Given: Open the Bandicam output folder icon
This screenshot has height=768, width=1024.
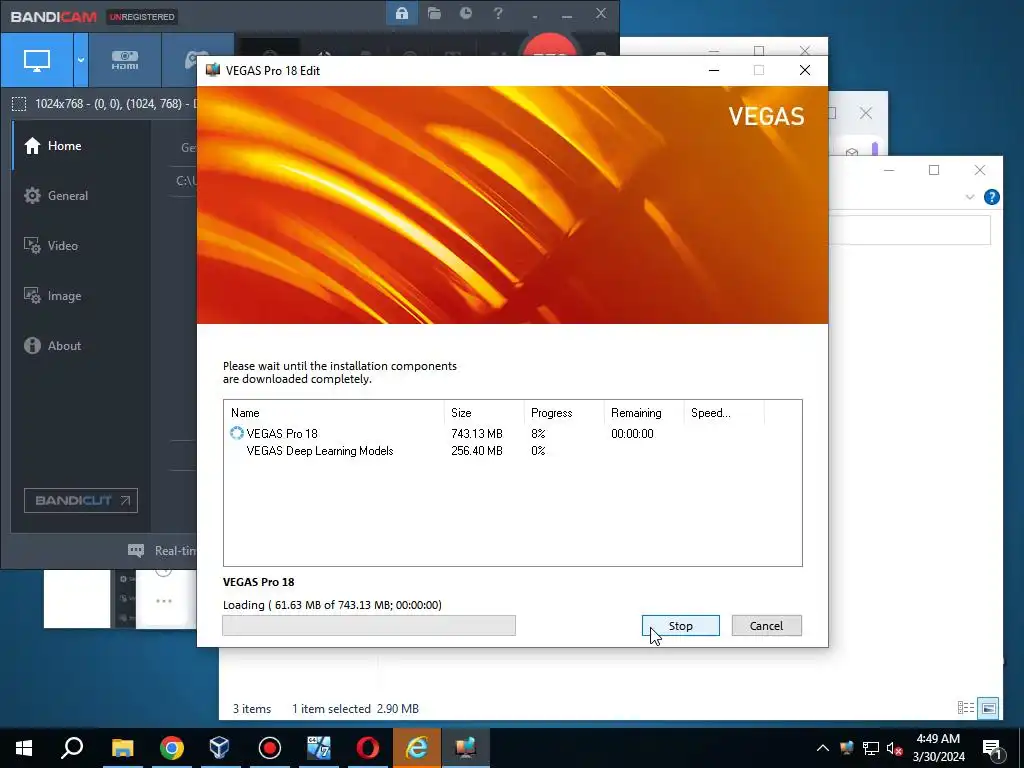Looking at the screenshot, I should (x=434, y=13).
